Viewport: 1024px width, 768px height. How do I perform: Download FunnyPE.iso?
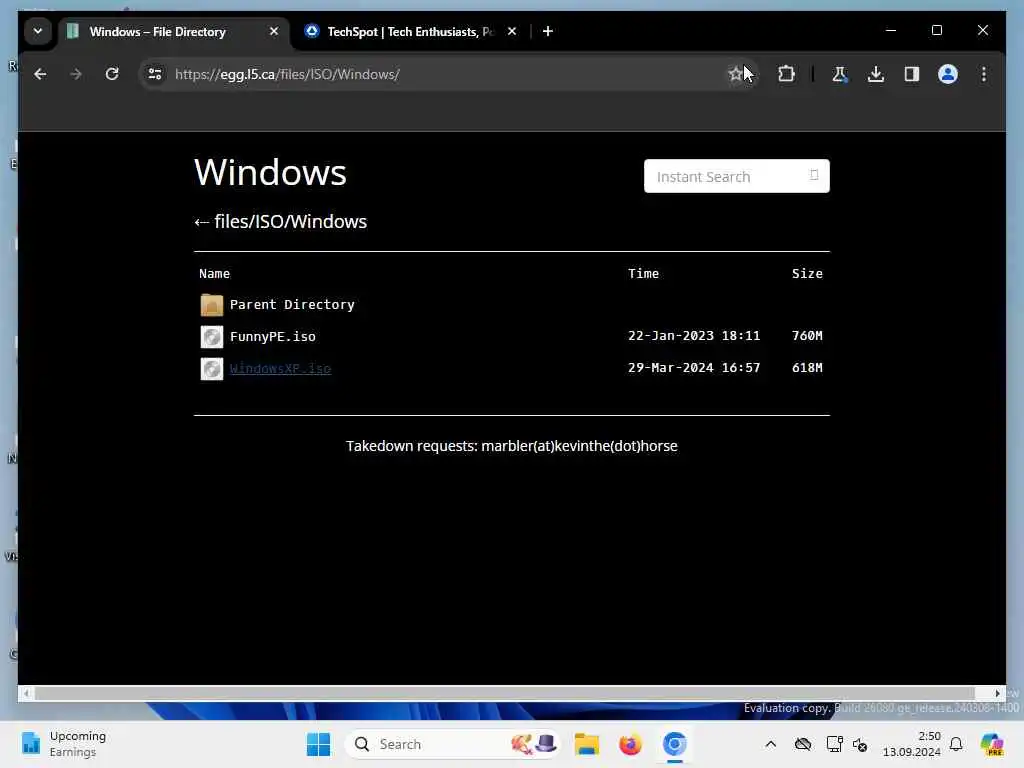point(272,337)
